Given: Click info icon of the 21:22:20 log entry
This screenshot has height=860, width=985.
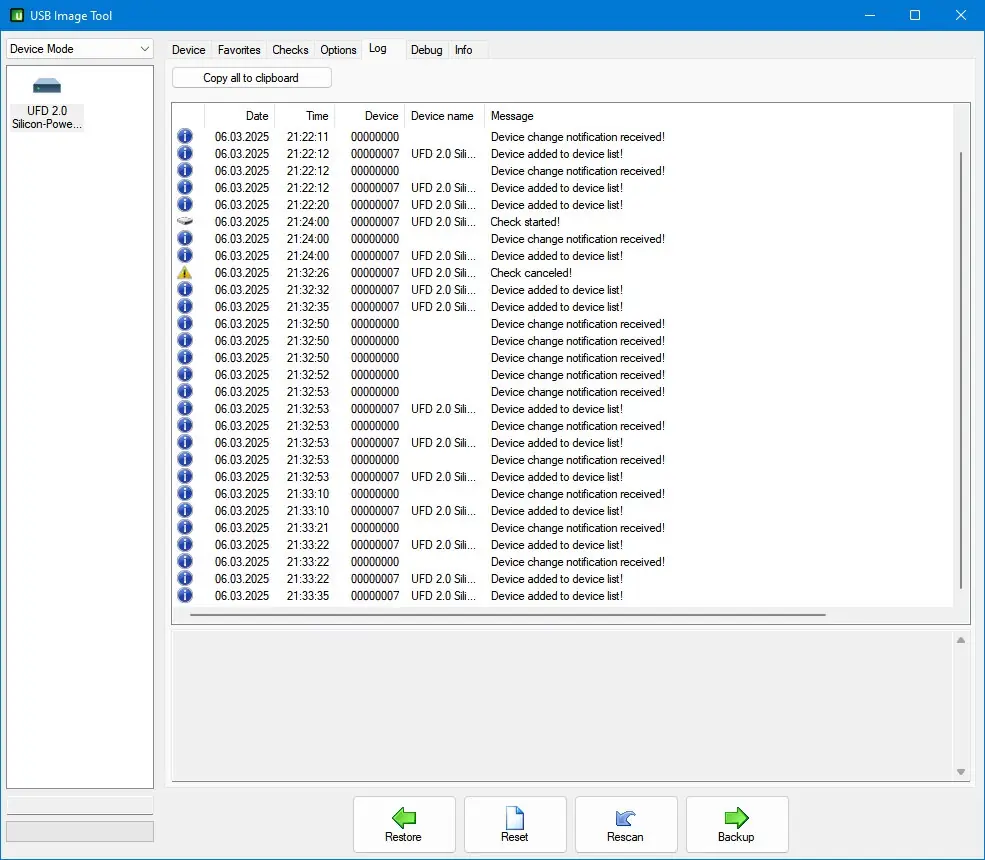Looking at the screenshot, I should [185, 204].
